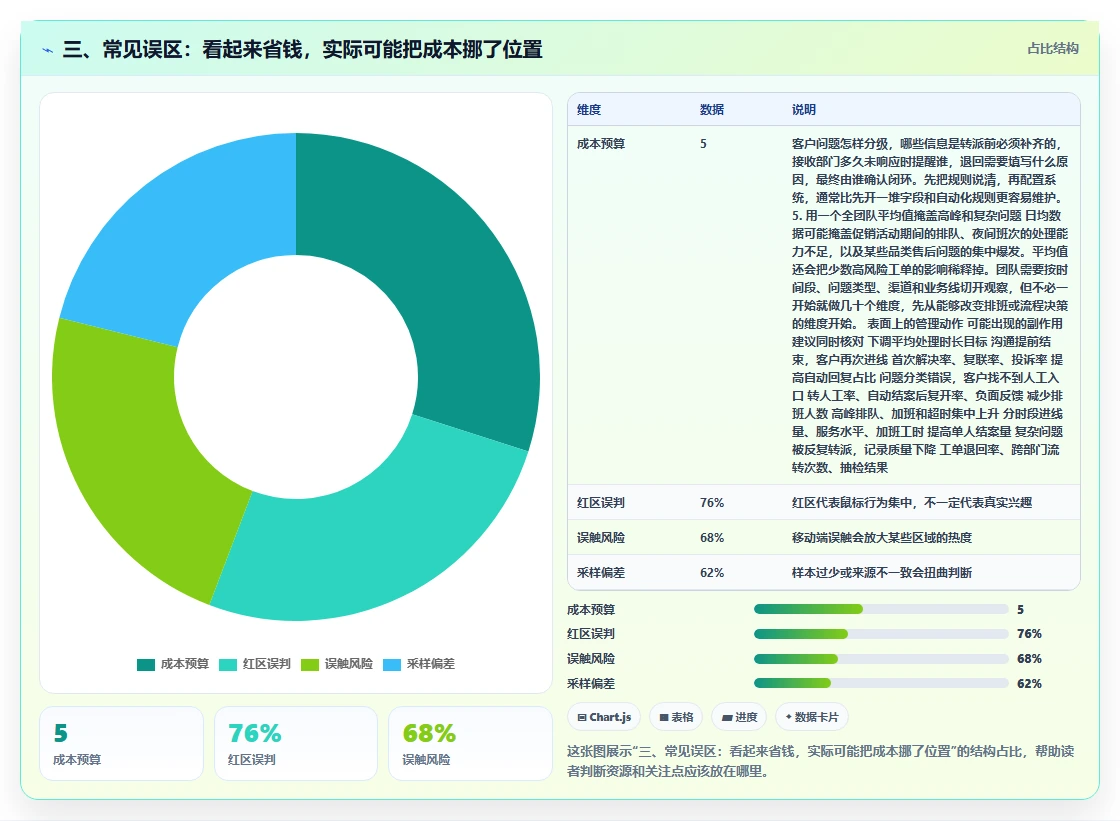The width and height of the screenshot is (1120, 821).
Task: Toggle 误触风险 legend swatch in chart
Action: coord(310,665)
